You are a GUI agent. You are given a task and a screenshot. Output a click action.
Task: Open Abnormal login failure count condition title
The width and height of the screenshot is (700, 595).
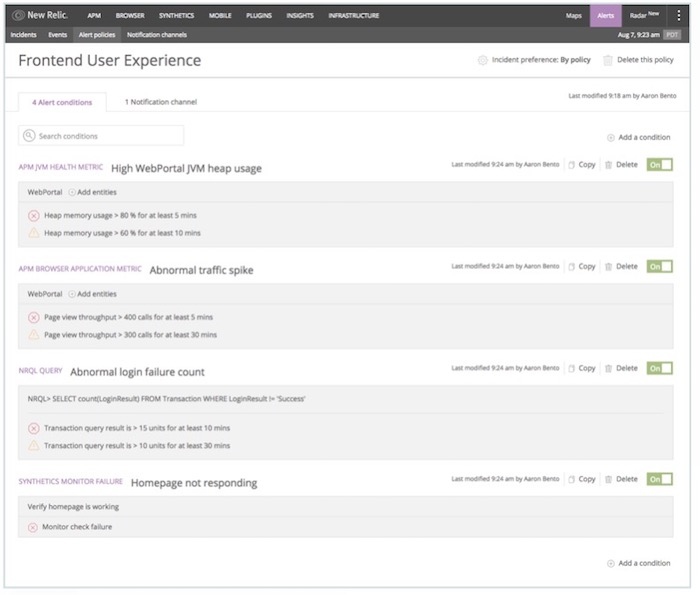point(137,372)
